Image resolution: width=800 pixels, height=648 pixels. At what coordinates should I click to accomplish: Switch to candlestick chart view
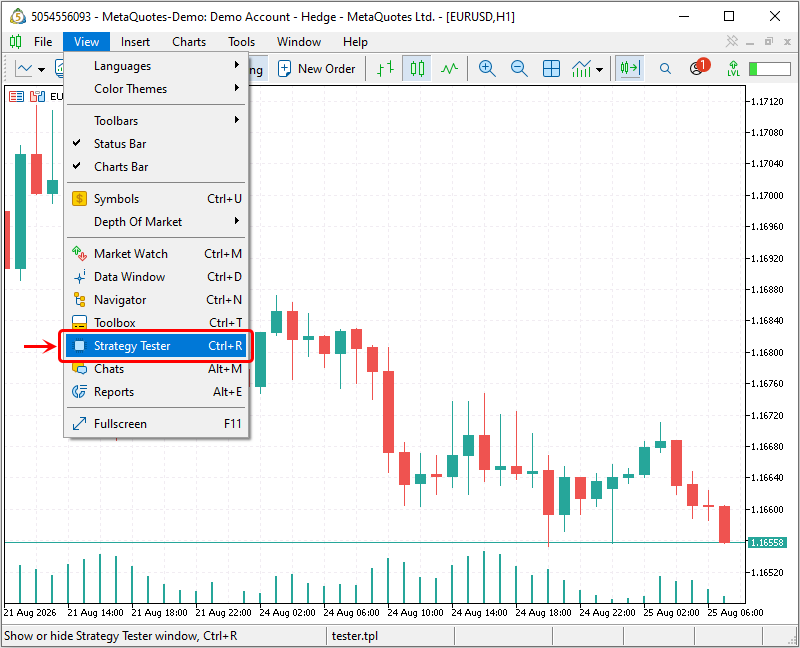(x=417, y=68)
